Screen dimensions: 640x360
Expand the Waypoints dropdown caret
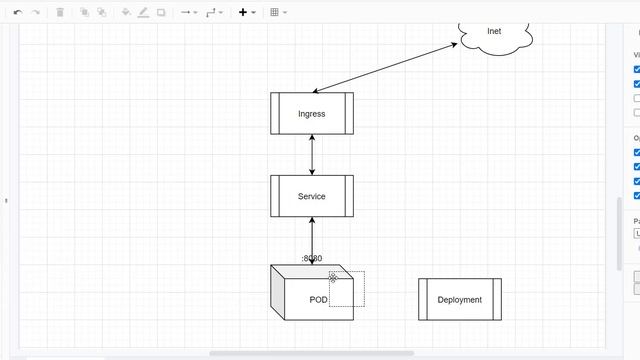221,13
